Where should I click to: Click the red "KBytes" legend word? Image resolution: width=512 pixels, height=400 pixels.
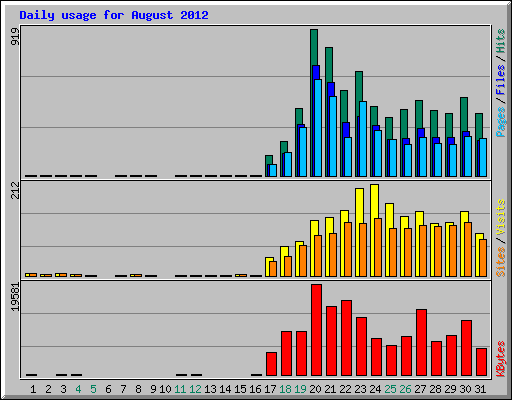pos(500,359)
